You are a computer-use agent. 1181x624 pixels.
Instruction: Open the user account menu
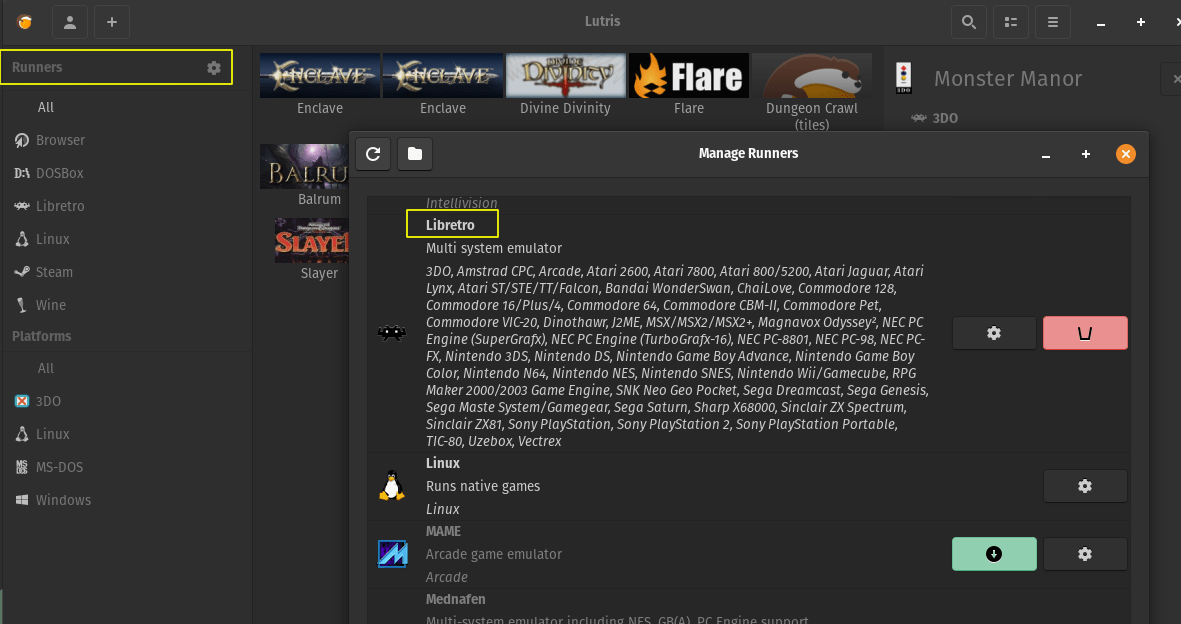[69, 22]
